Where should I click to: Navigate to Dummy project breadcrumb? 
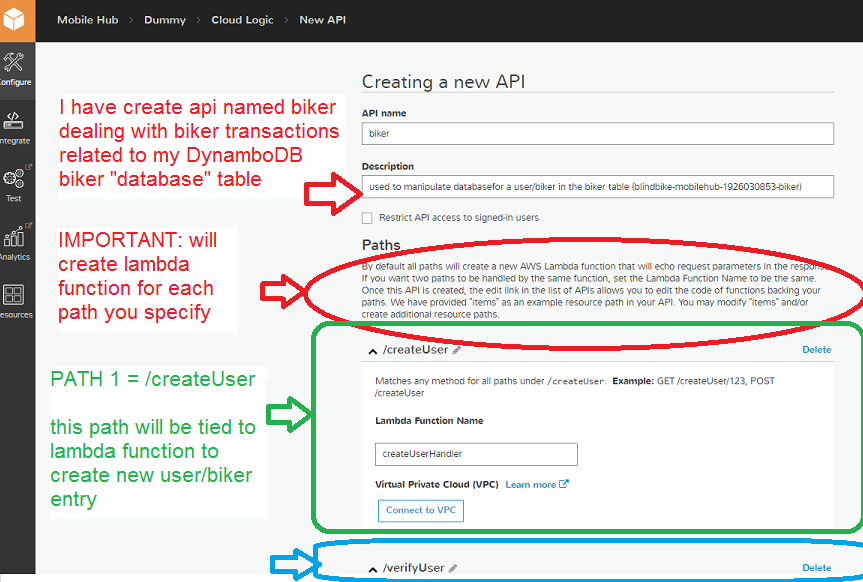pos(164,20)
